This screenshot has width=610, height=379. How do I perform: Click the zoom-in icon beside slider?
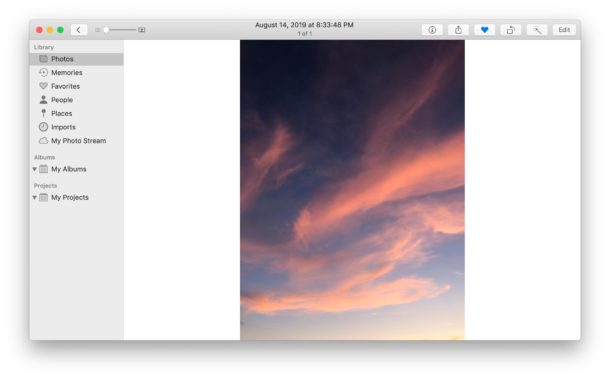tap(142, 30)
